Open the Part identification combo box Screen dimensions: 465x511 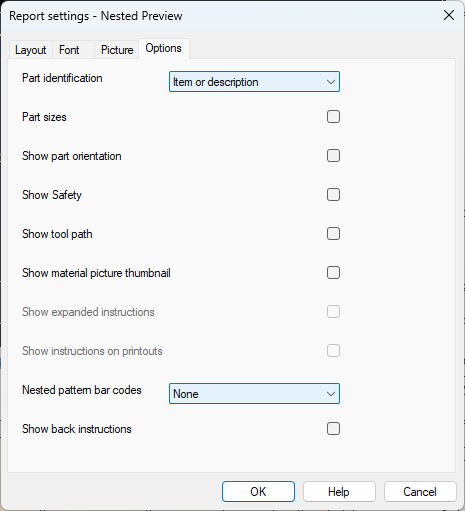(x=254, y=82)
